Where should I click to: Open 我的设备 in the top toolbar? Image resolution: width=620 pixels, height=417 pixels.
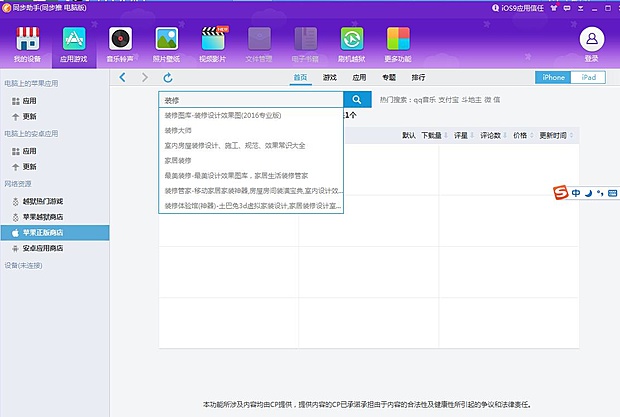[29, 45]
